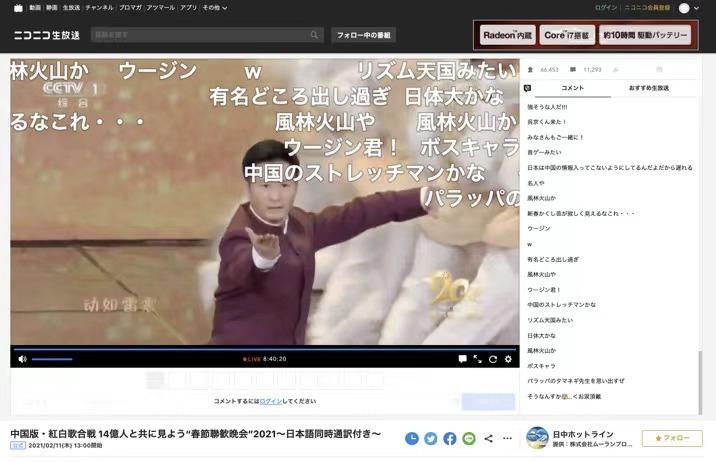
Task: Open the アツマール menu link
Action: pyautogui.click(x=161, y=8)
